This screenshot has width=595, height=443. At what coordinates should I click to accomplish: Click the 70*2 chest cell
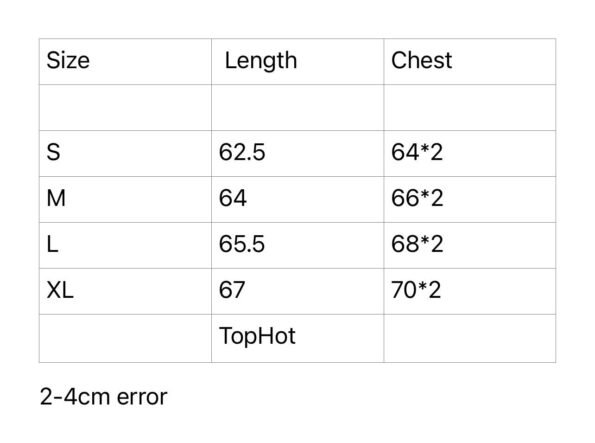point(470,291)
